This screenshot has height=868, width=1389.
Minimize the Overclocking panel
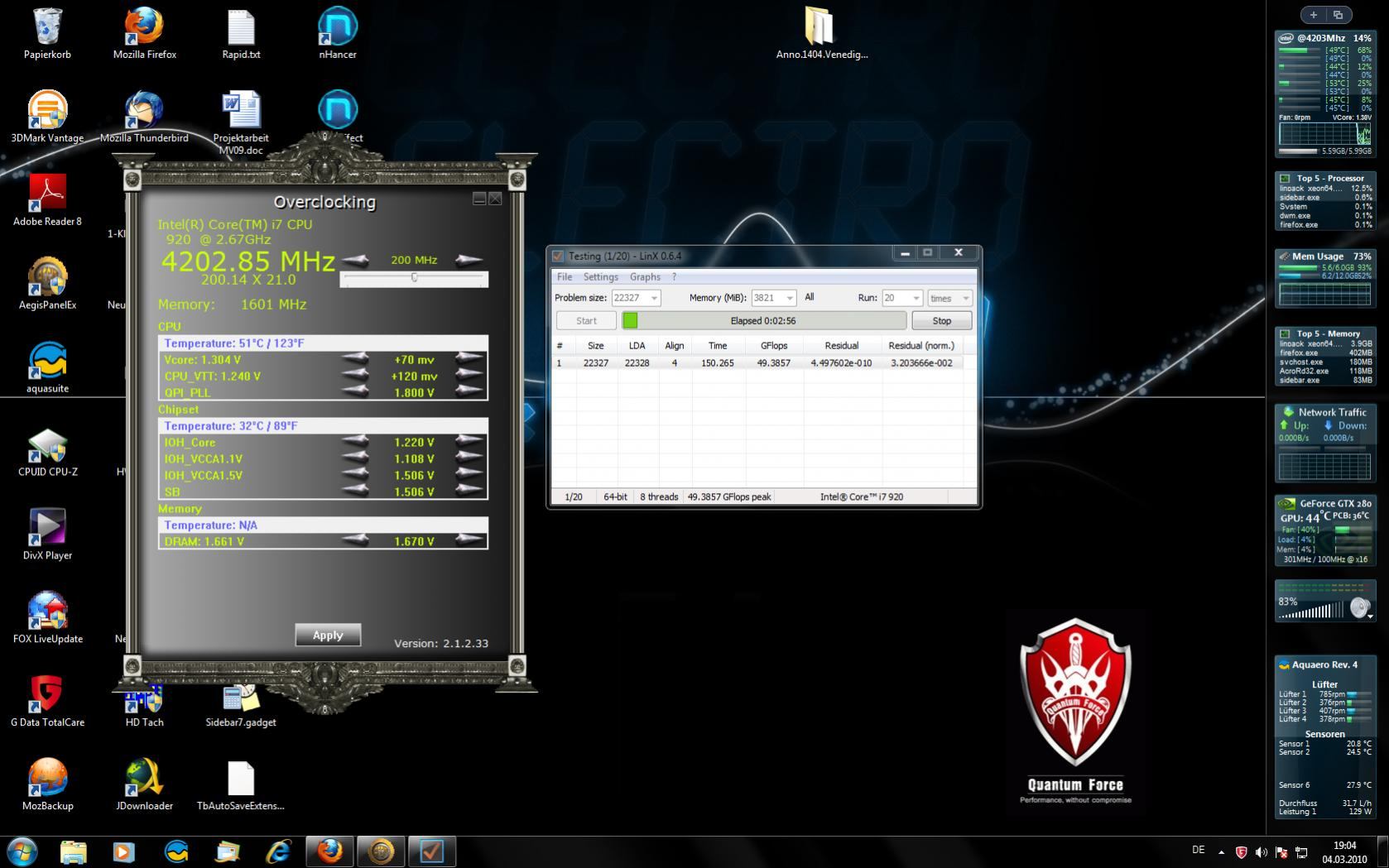479,199
